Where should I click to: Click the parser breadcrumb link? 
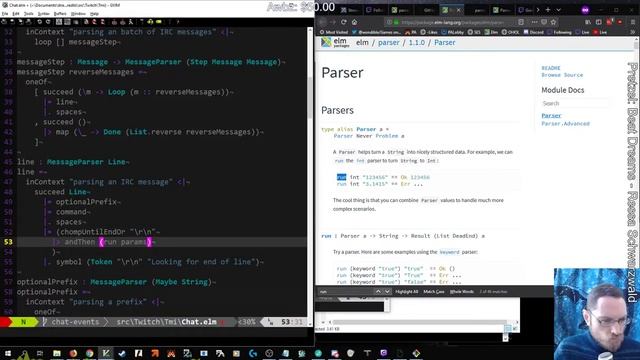389,42
